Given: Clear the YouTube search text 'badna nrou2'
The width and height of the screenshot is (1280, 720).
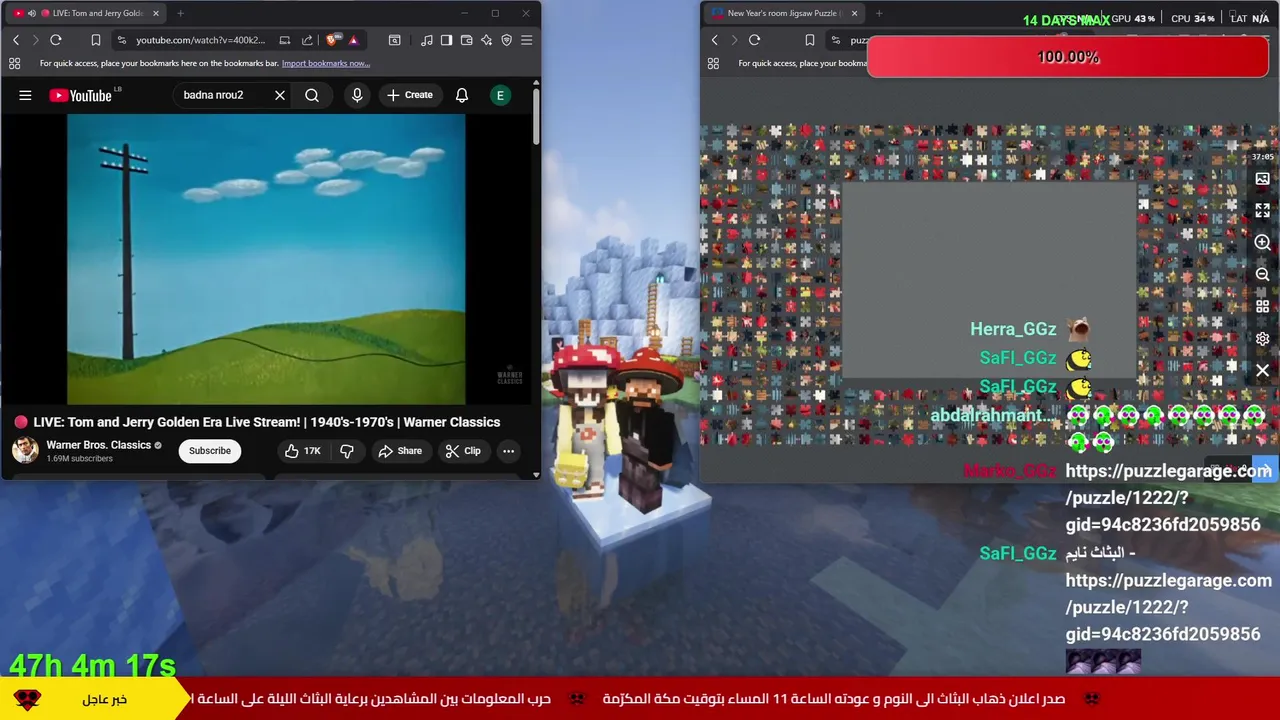Looking at the screenshot, I should pyautogui.click(x=280, y=95).
